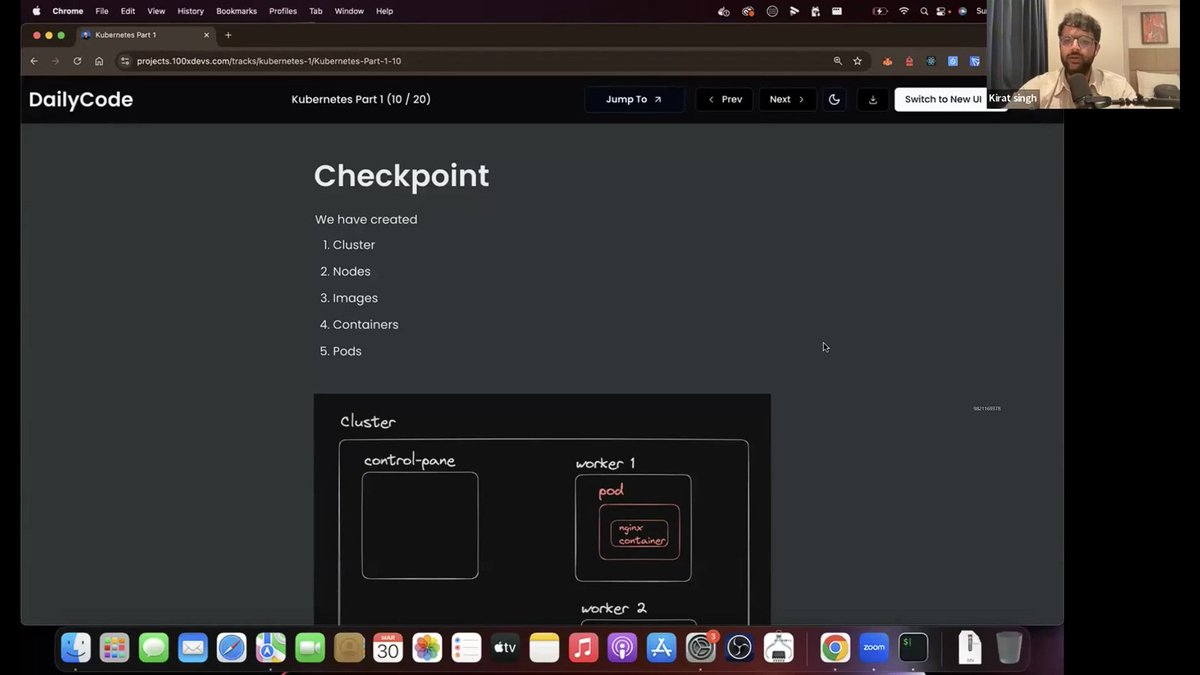Click Switch to New UI button

point(943,99)
